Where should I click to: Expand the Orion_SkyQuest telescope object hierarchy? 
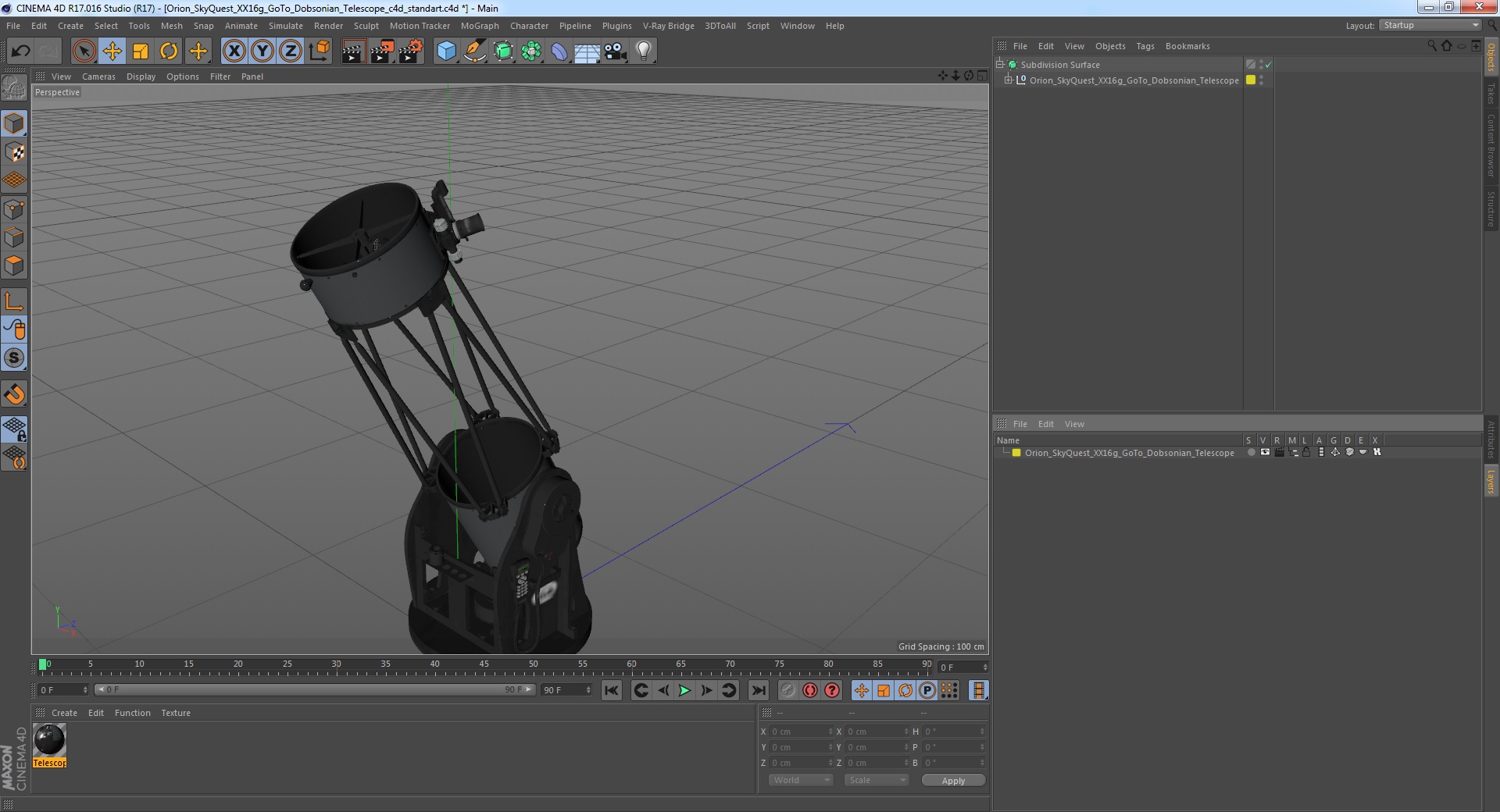(x=1009, y=80)
